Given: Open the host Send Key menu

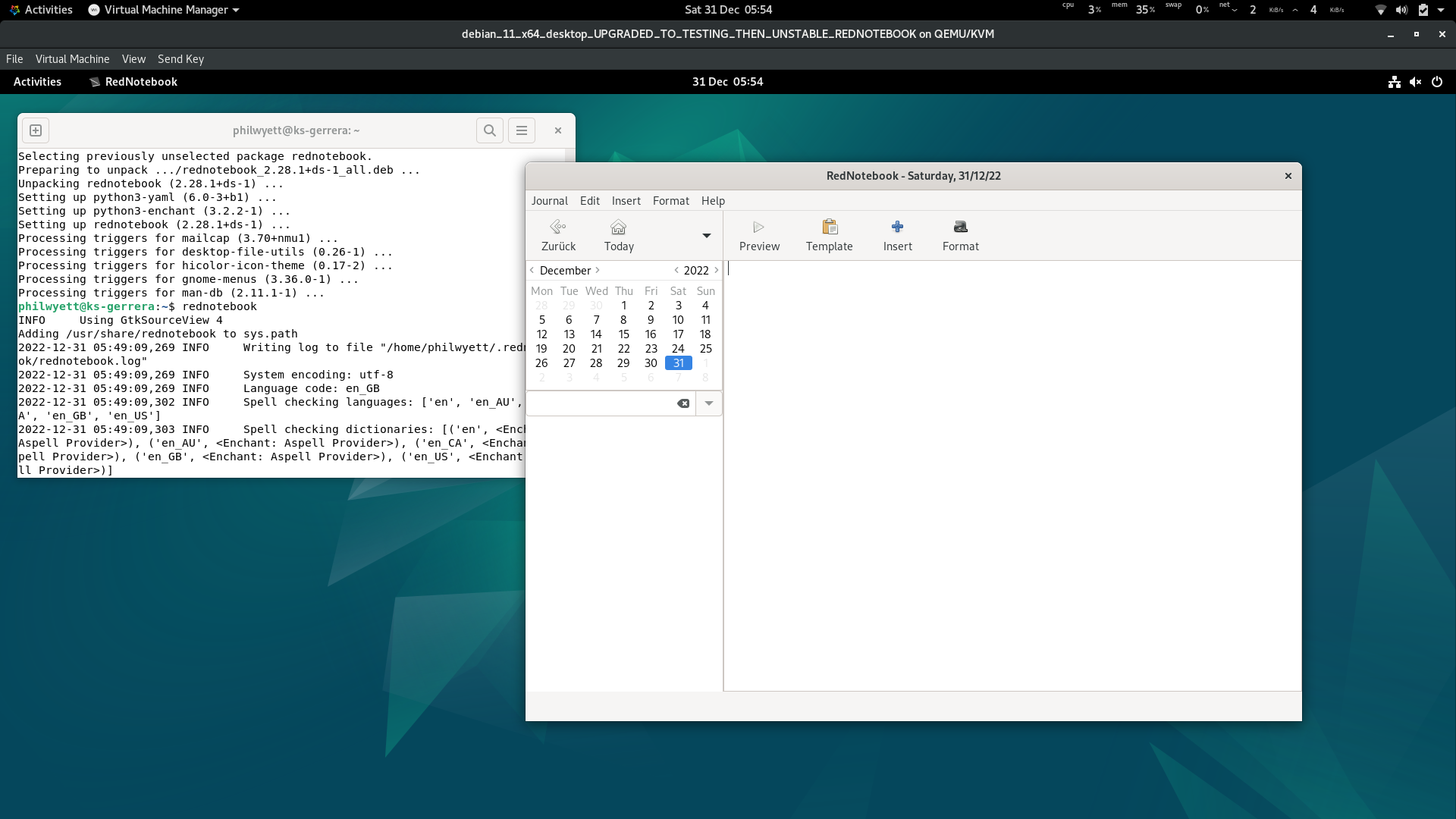Looking at the screenshot, I should 180,59.
